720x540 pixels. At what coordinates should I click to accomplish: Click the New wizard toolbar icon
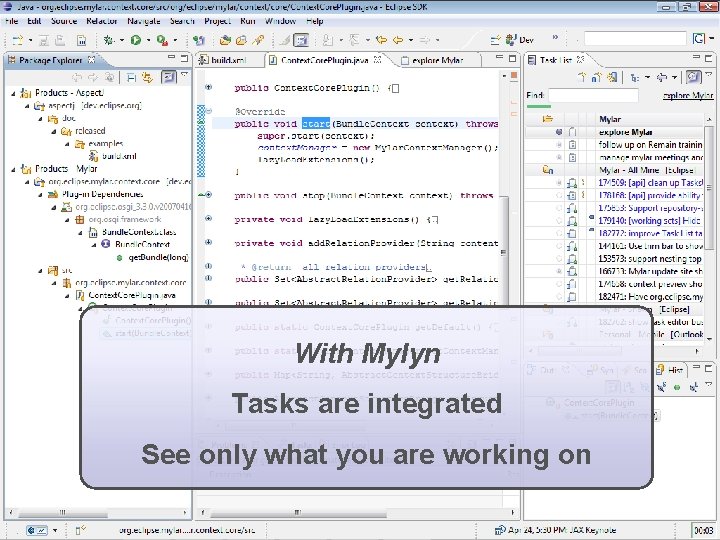tap(17, 40)
